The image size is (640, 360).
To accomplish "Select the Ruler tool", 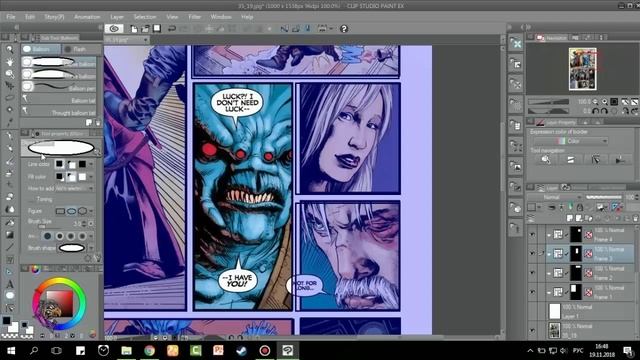I will 10,272.
